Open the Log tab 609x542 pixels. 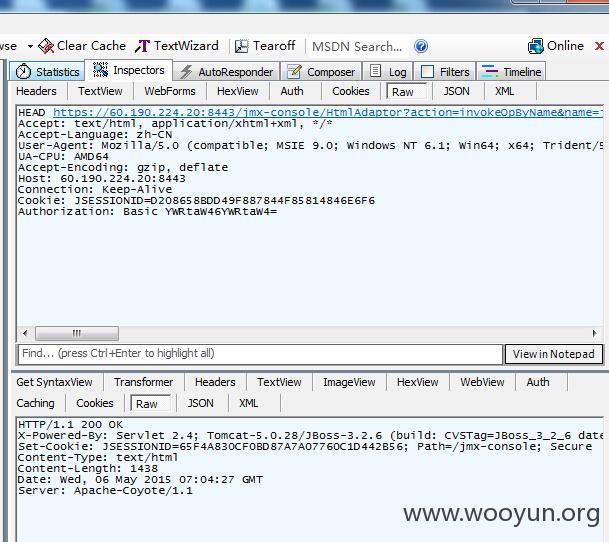[x=388, y=71]
